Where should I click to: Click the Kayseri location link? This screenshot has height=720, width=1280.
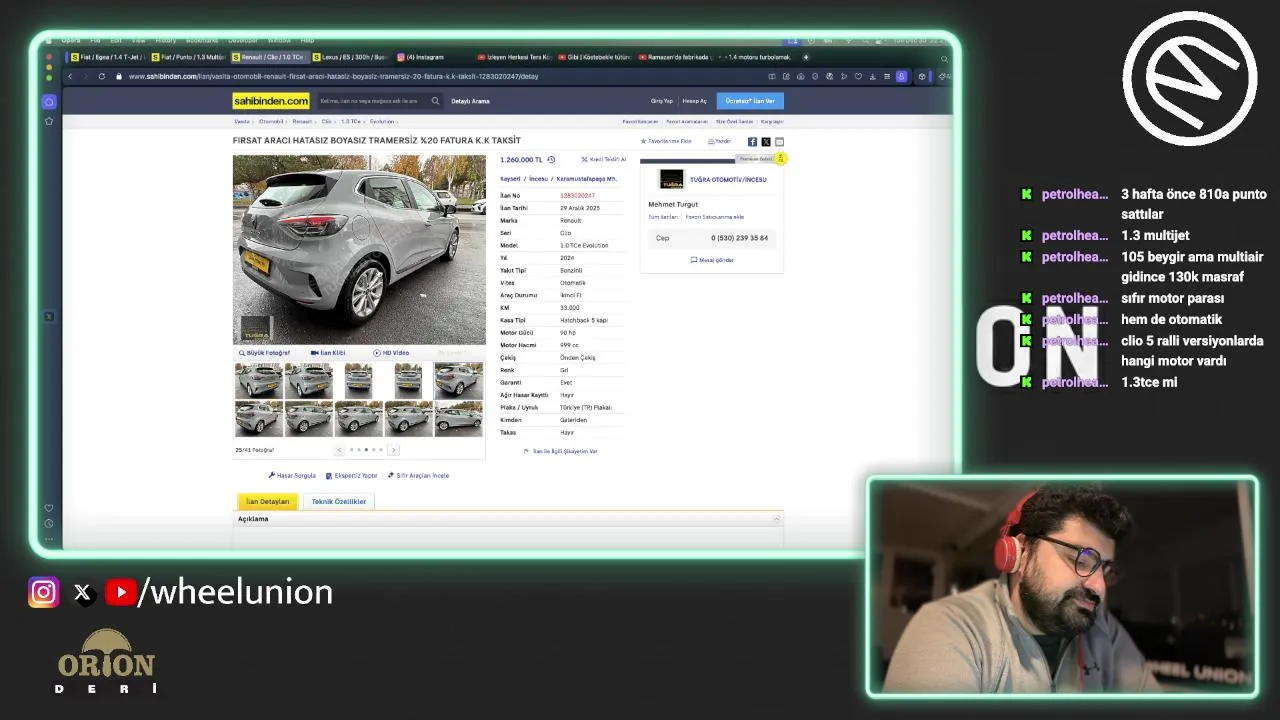point(510,179)
